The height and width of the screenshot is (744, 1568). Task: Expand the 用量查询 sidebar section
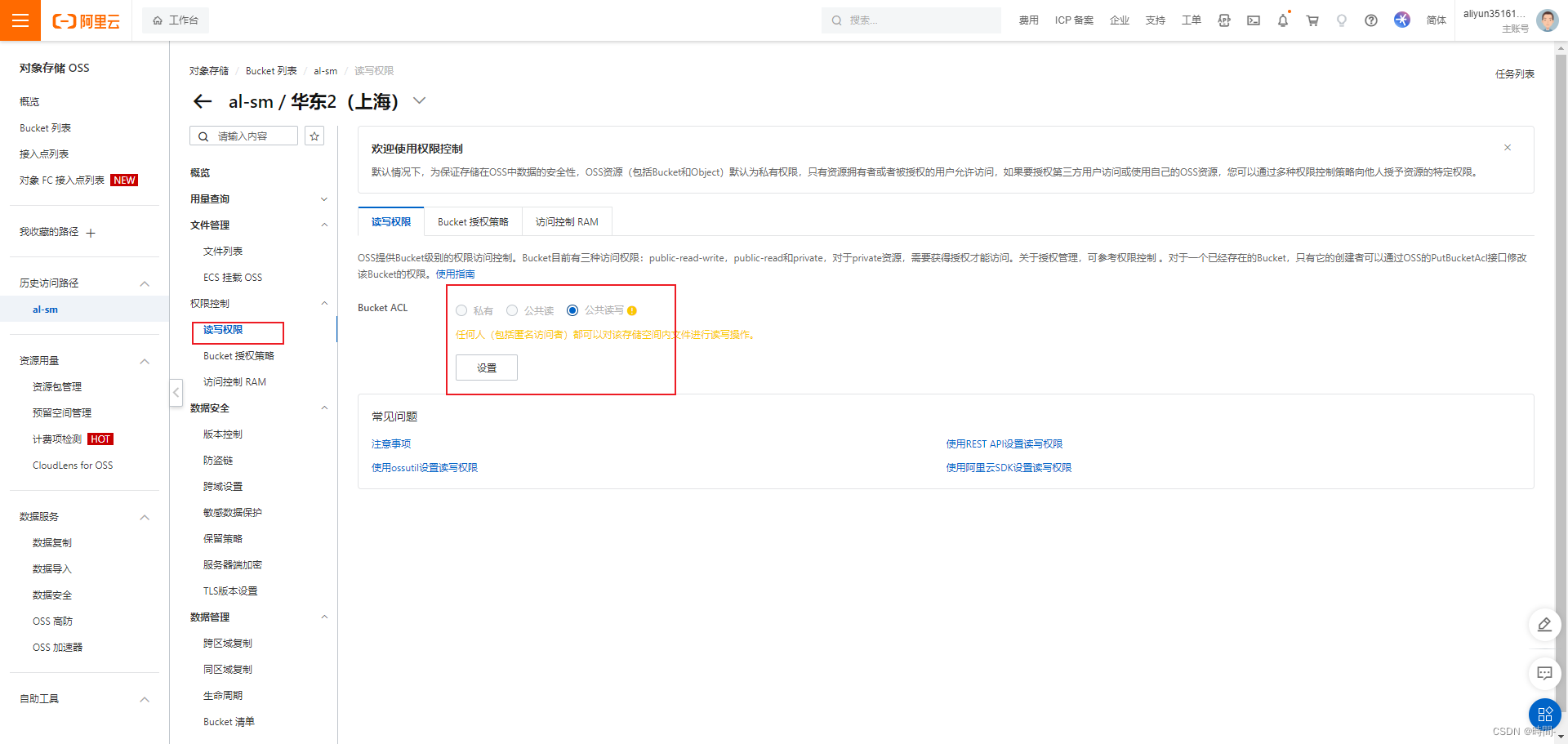coord(324,198)
